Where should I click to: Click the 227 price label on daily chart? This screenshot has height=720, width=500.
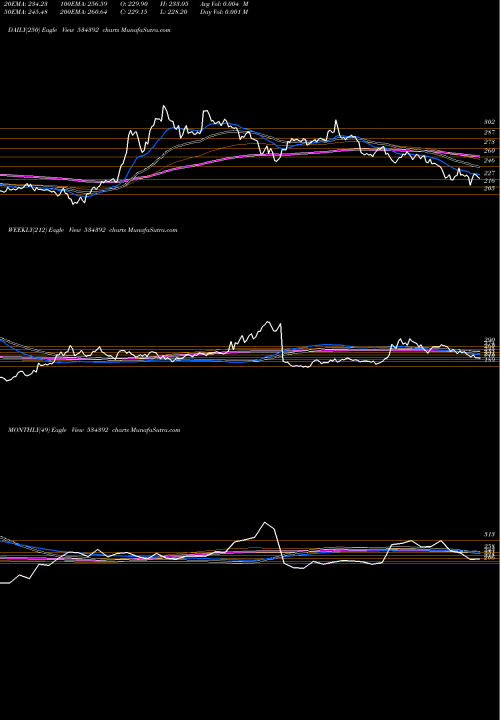(x=489, y=173)
